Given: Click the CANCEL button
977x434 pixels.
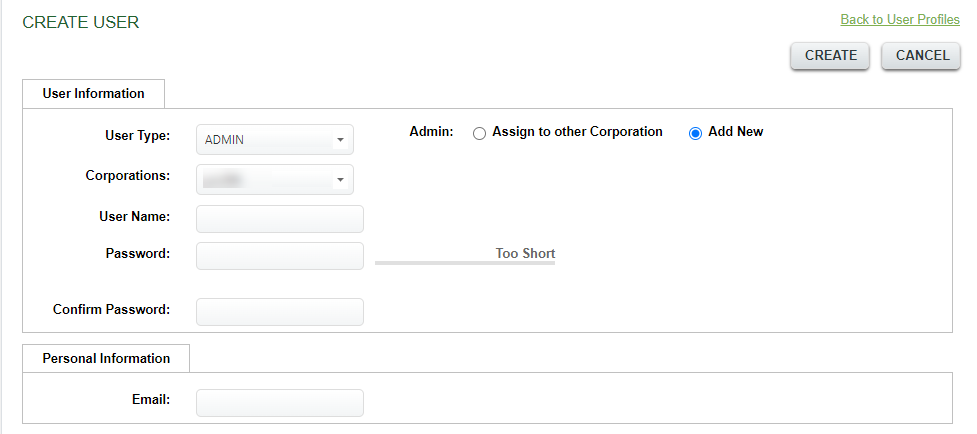Looking at the screenshot, I should pyautogui.click(x=921, y=55).
